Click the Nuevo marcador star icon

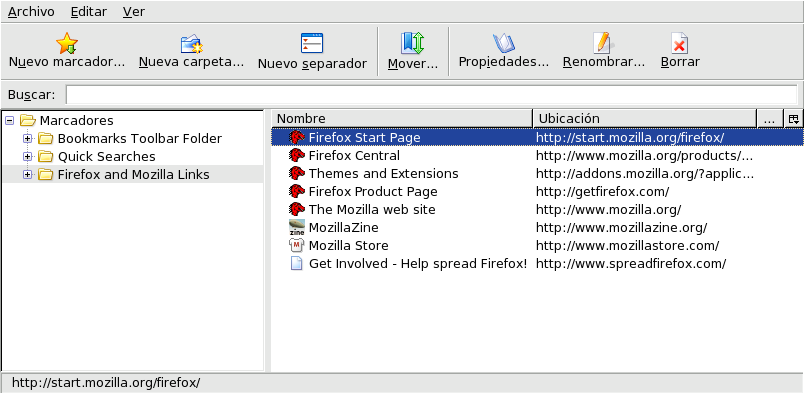67,43
